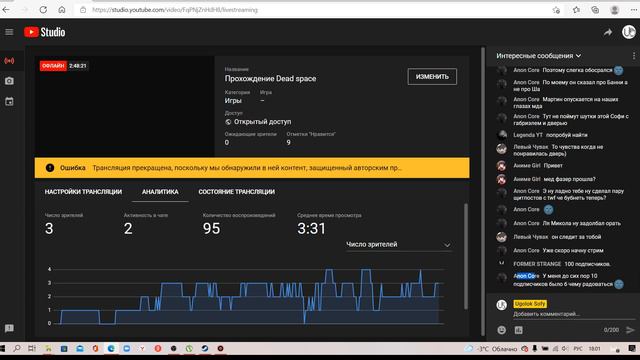Click the stream title Прохождение Dead space
Viewport: 640px width, 360px height.
(270, 79)
